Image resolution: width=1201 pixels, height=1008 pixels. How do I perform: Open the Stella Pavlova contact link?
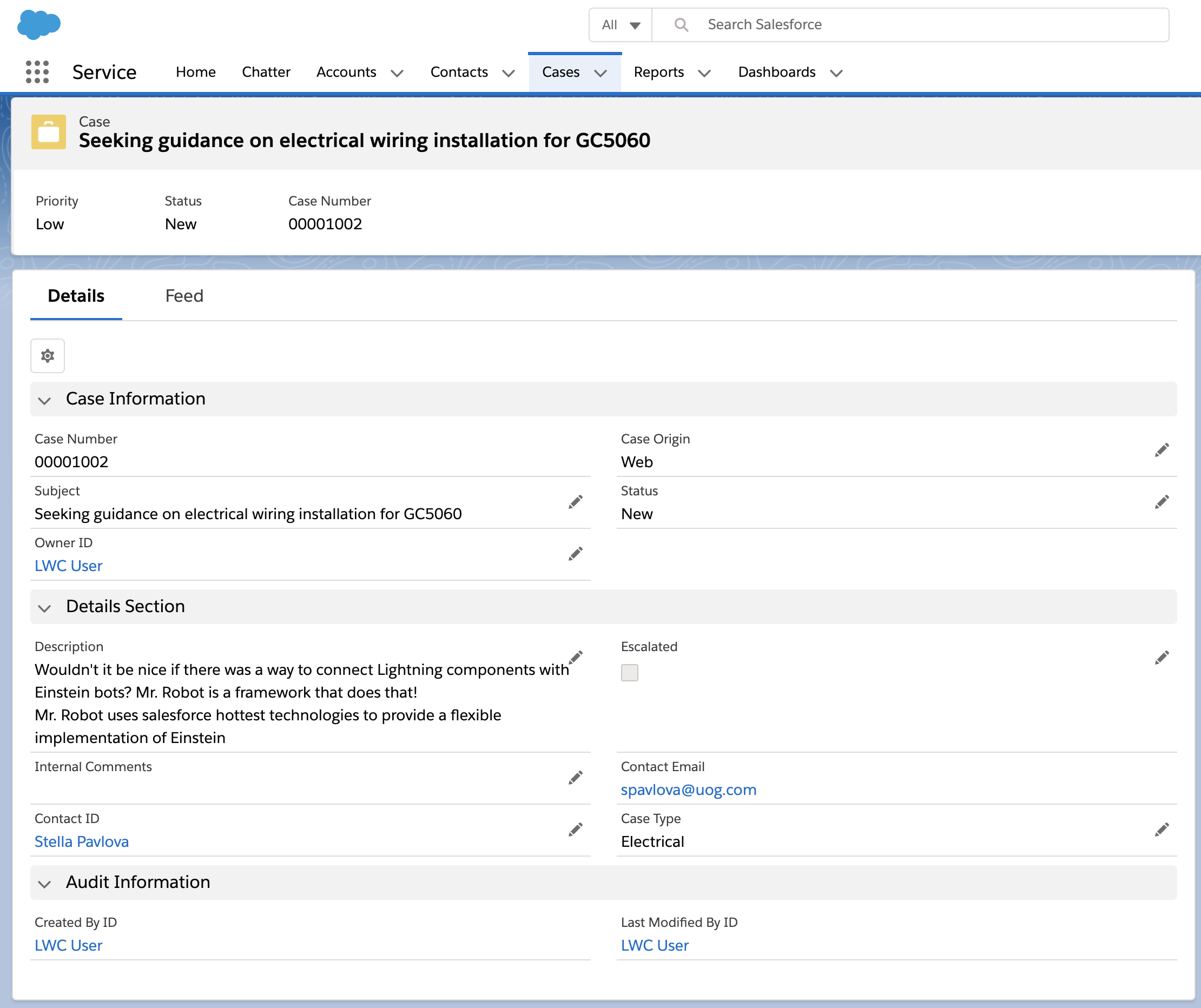pos(82,841)
